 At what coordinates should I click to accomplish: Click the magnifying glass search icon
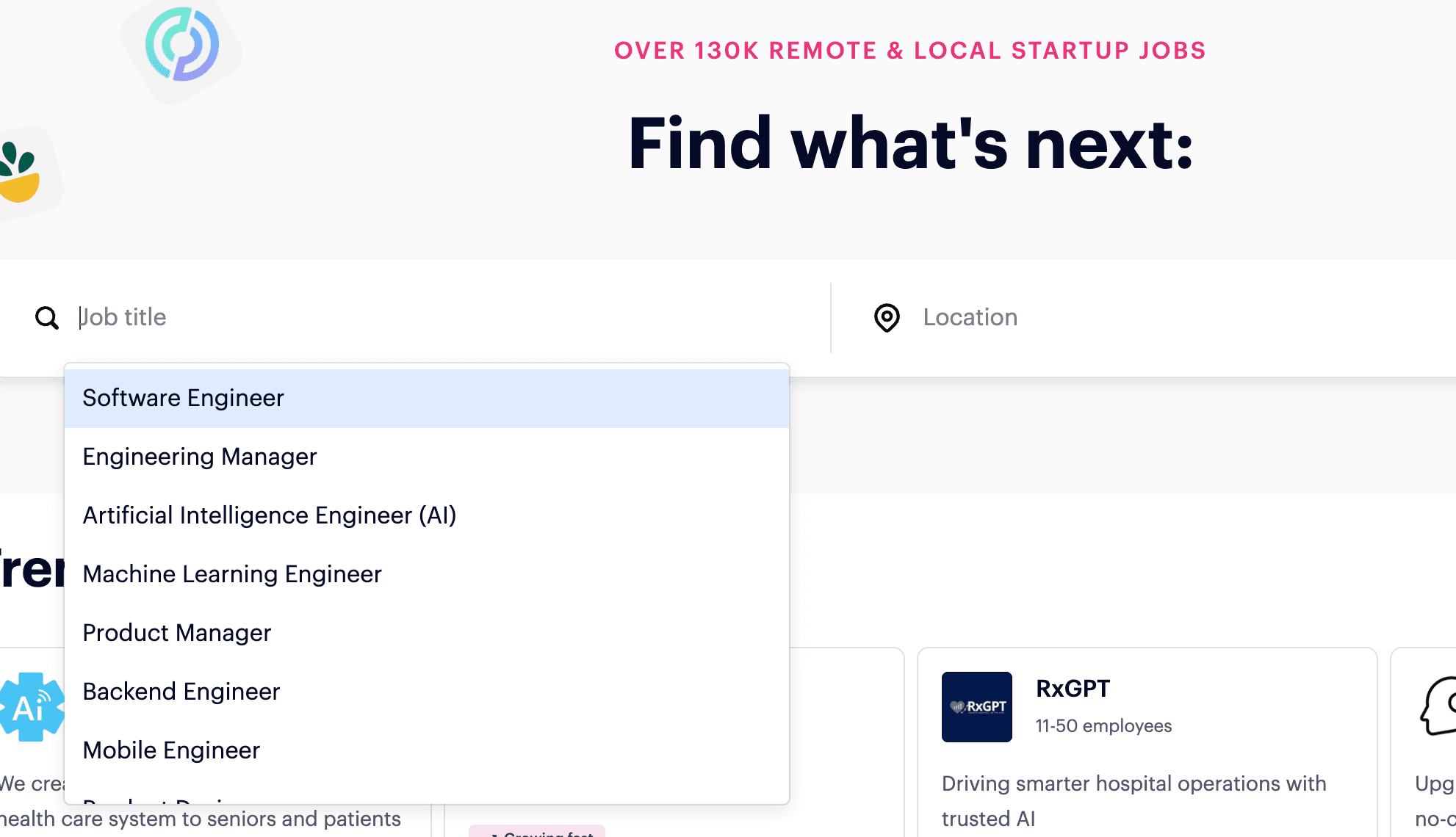click(47, 318)
